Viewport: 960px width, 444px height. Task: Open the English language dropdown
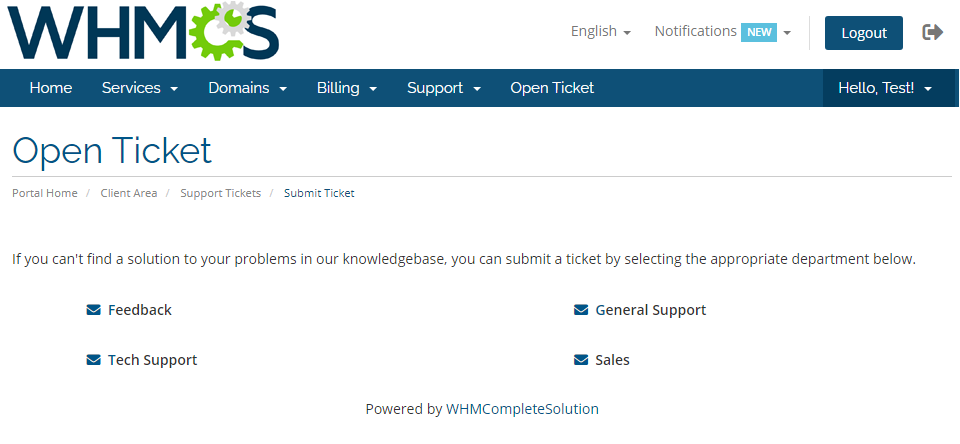(x=601, y=31)
